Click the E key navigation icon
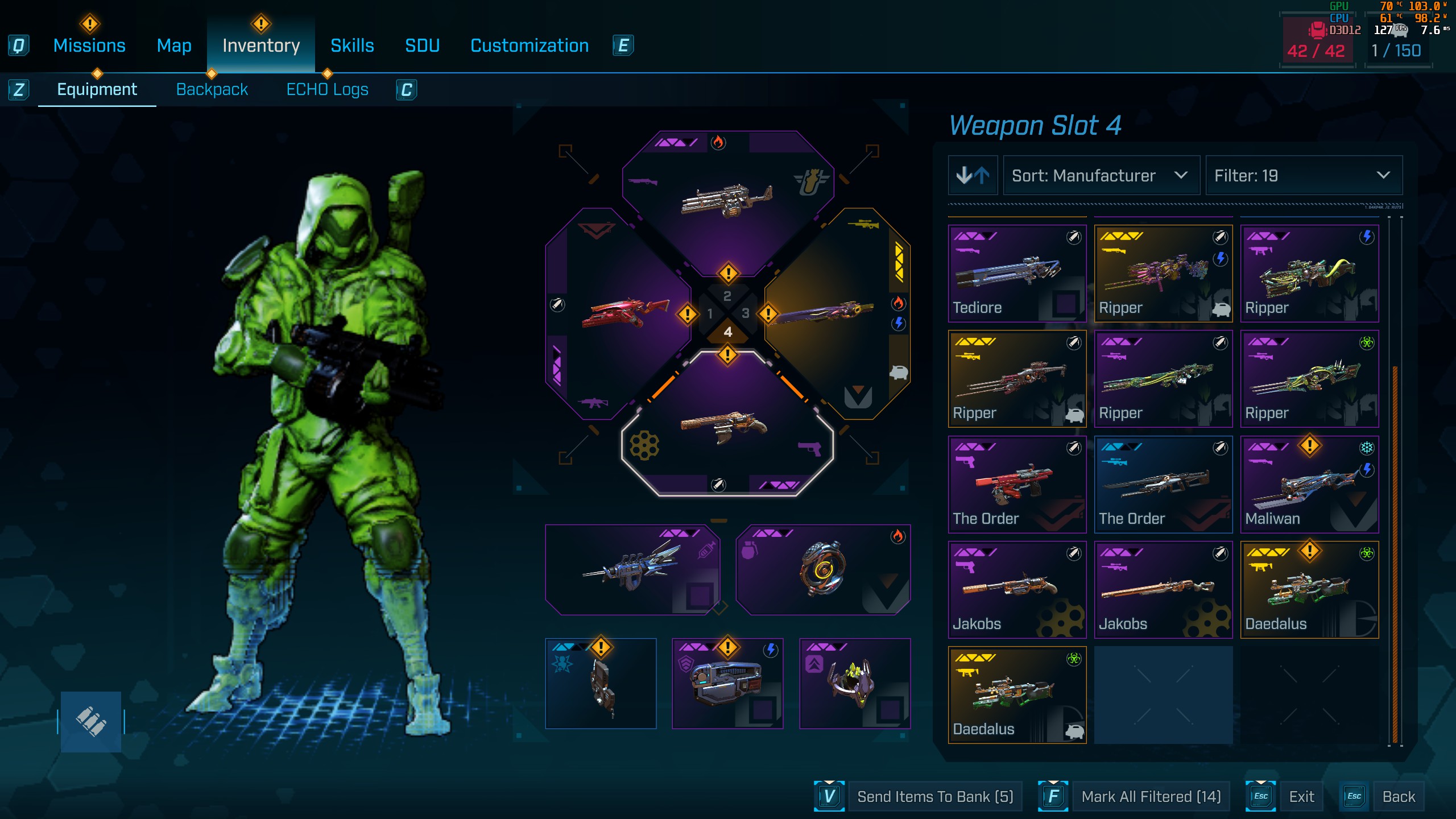 [623, 45]
